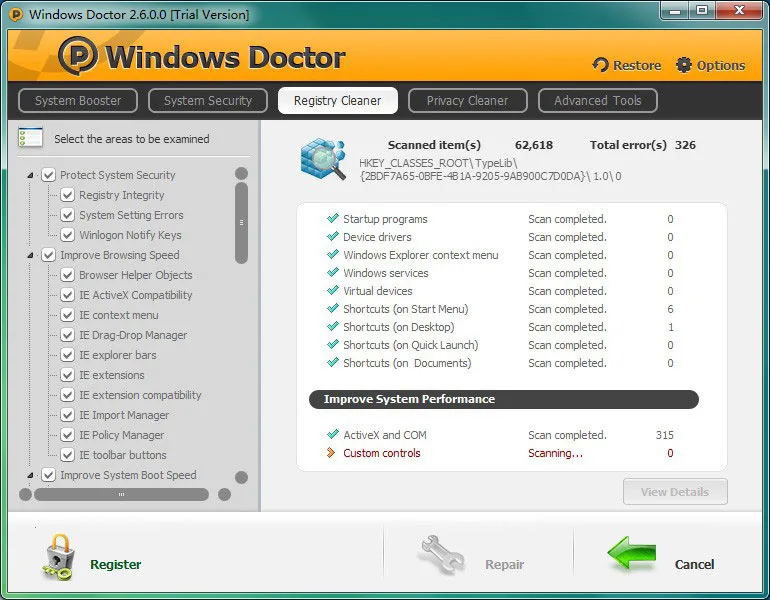This screenshot has width=770, height=600.
Task: Collapse the Improve System Boot Speed group
Action: (x=30, y=475)
